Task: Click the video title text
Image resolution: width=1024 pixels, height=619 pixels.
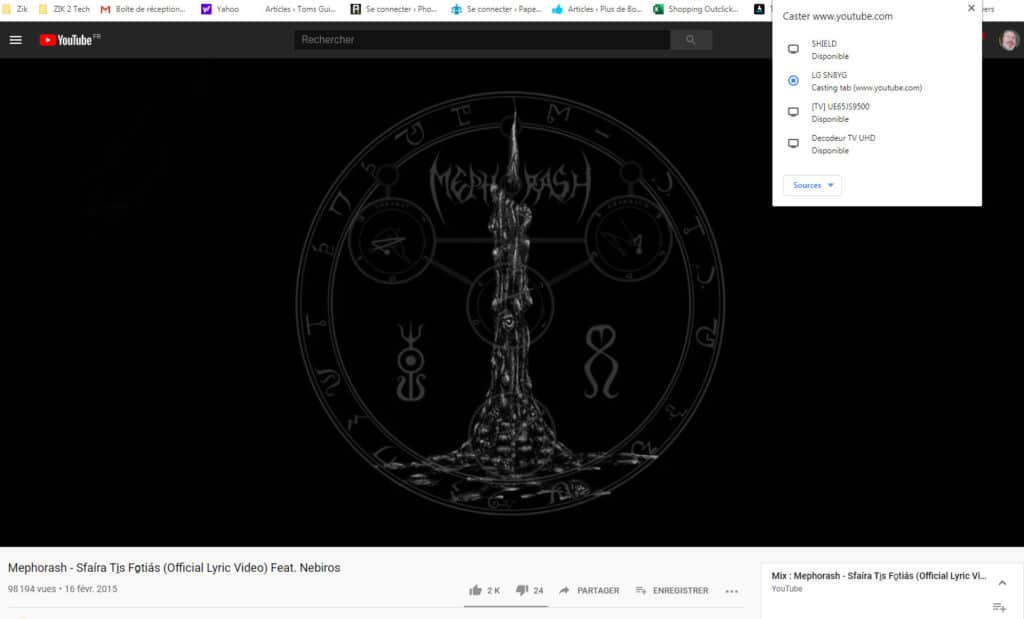Action: pyautogui.click(x=174, y=567)
